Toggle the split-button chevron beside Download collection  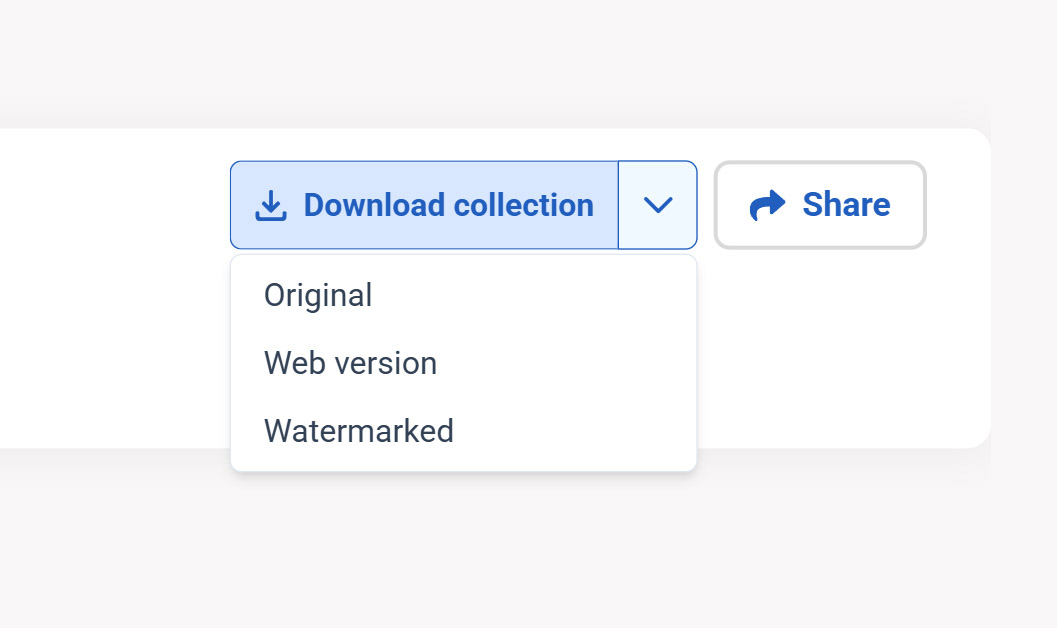tap(658, 205)
